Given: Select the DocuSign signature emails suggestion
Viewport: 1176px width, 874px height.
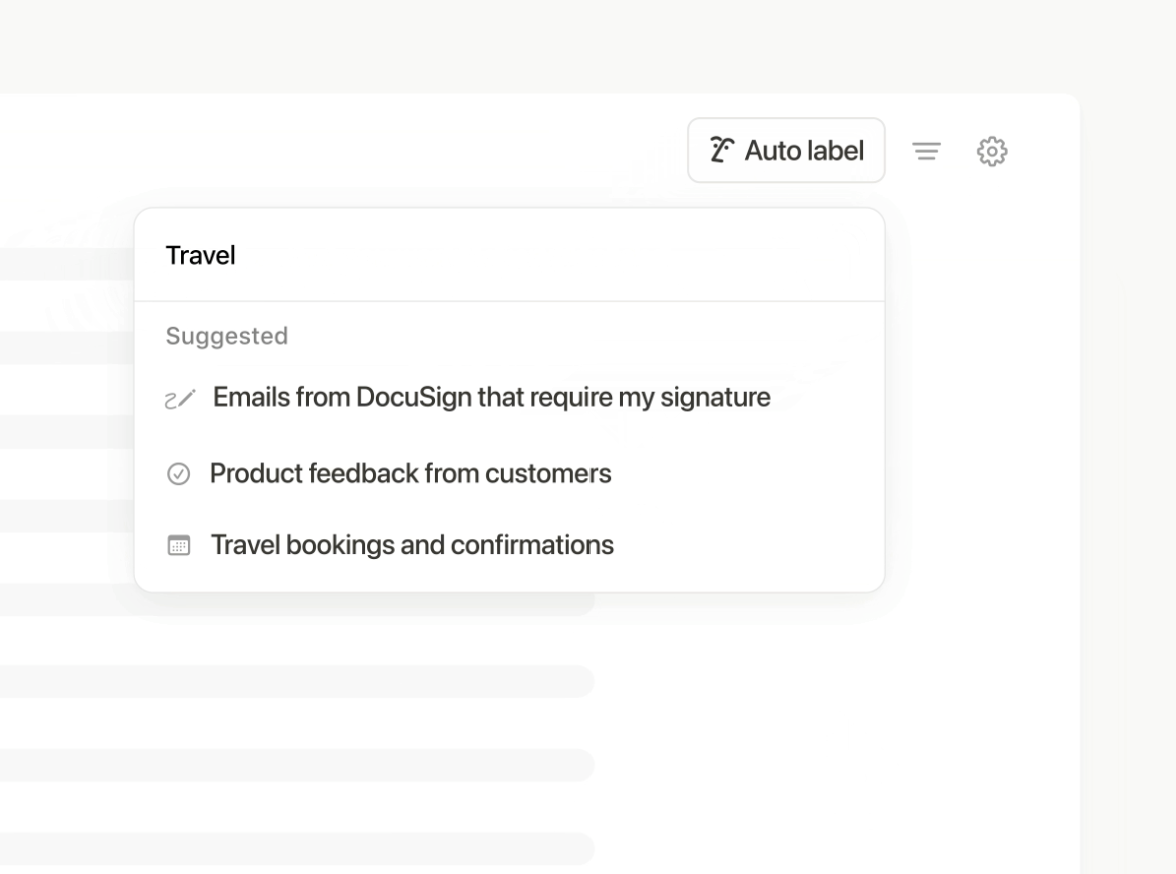Looking at the screenshot, I should point(509,397).
